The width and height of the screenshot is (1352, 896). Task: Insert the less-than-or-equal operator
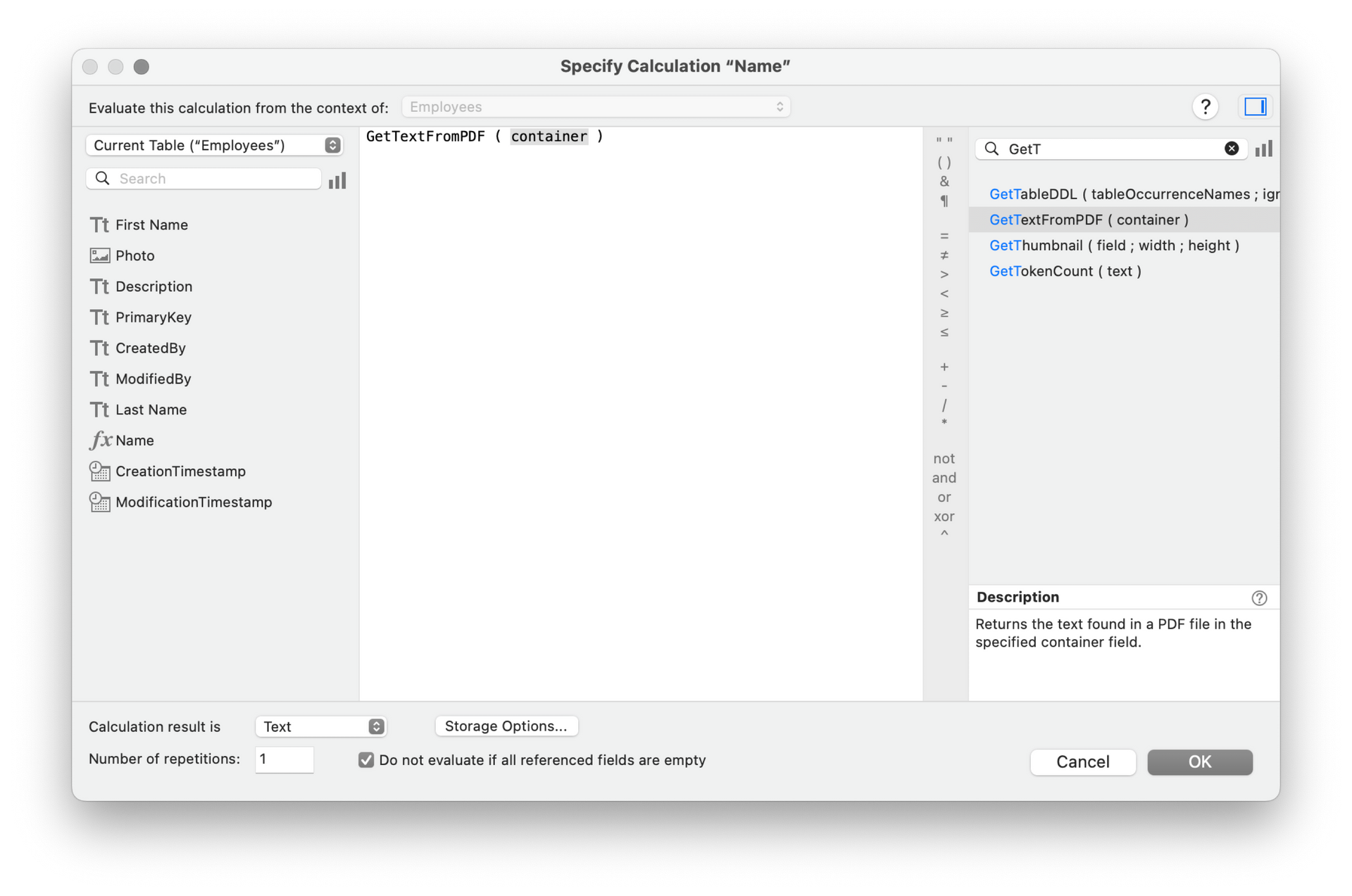point(944,332)
